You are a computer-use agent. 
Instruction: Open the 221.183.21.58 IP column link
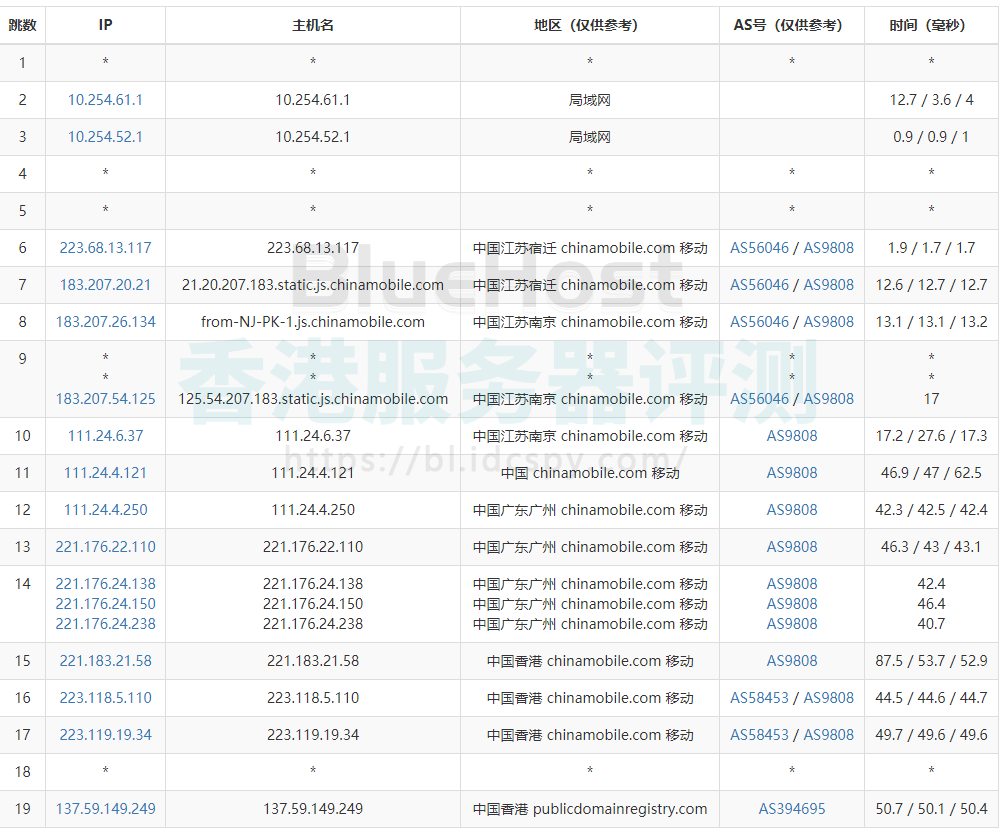(105, 661)
